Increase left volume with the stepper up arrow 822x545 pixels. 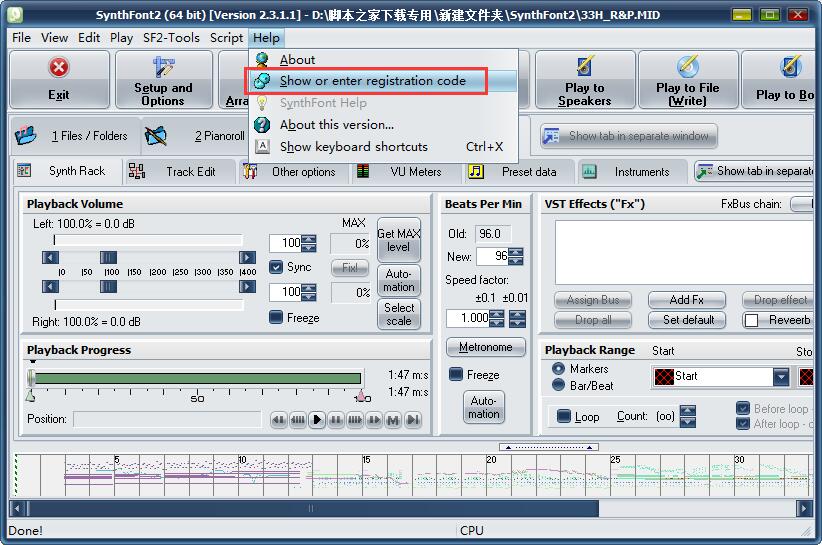coord(309,239)
